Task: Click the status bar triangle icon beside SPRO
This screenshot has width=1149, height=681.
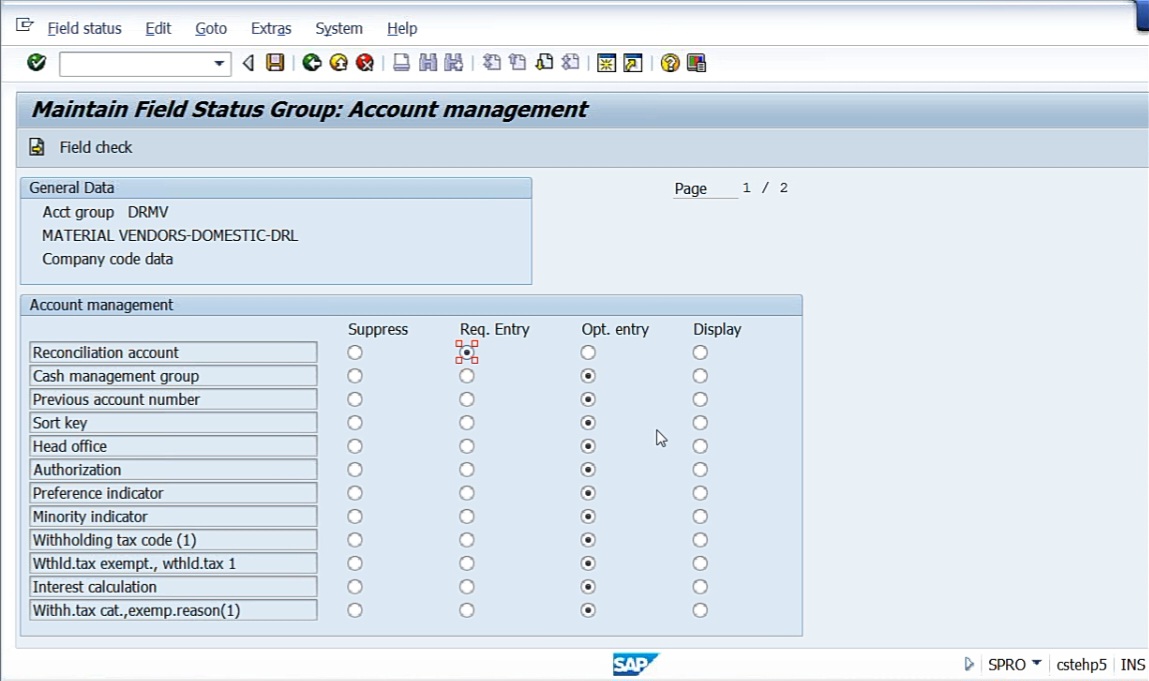Action: (969, 664)
